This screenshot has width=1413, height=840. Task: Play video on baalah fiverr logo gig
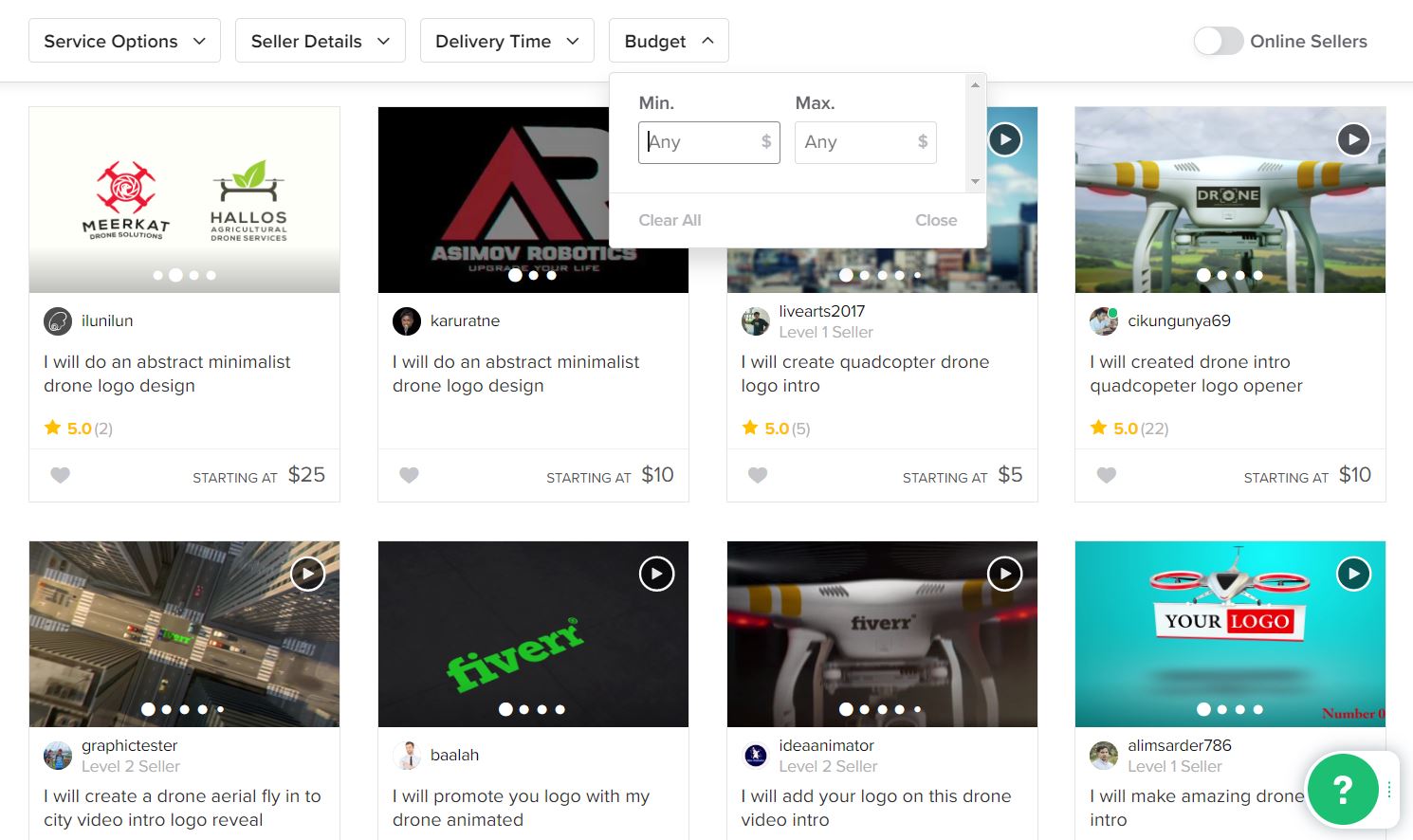(x=656, y=574)
